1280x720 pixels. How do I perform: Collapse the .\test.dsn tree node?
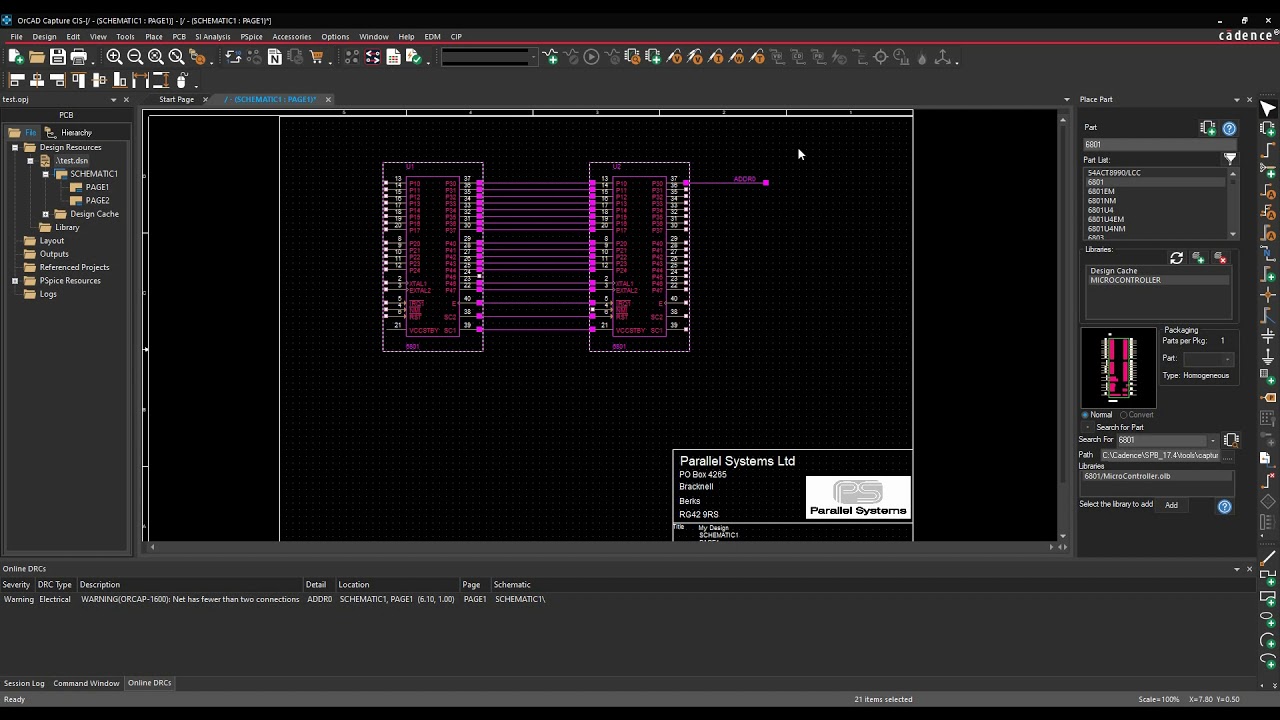[x=30, y=160]
